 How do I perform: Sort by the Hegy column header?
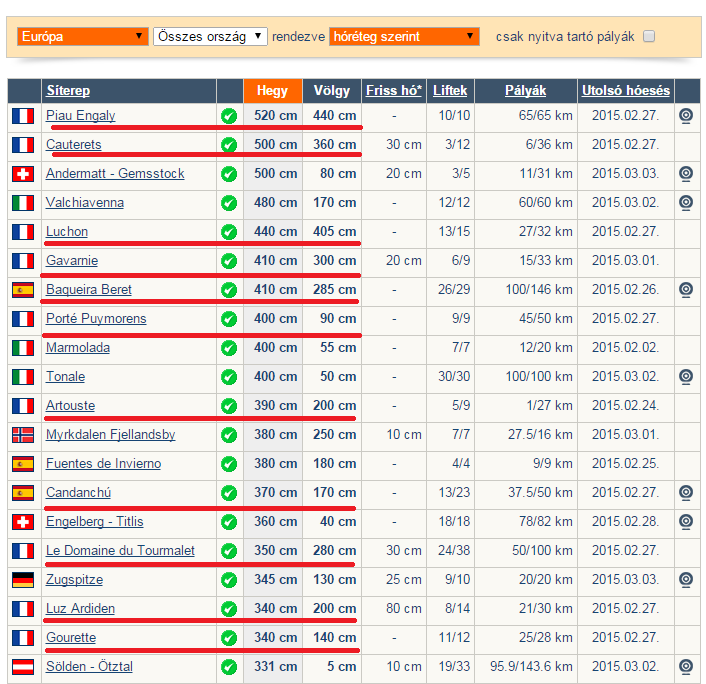point(272,91)
